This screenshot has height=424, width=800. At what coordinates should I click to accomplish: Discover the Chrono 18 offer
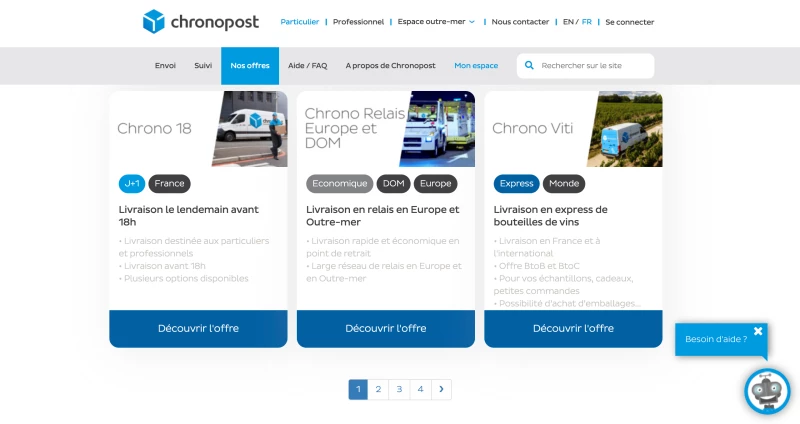[198, 329]
